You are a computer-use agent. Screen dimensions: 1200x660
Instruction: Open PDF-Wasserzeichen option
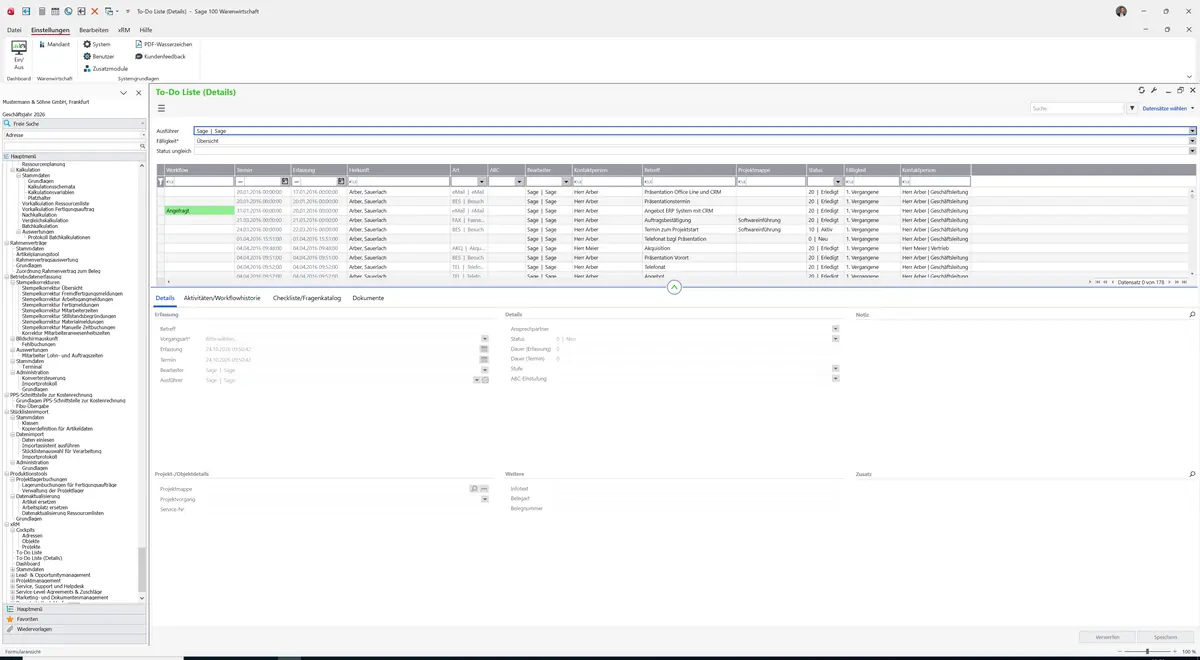pyautogui.click(x=164, y=44)
